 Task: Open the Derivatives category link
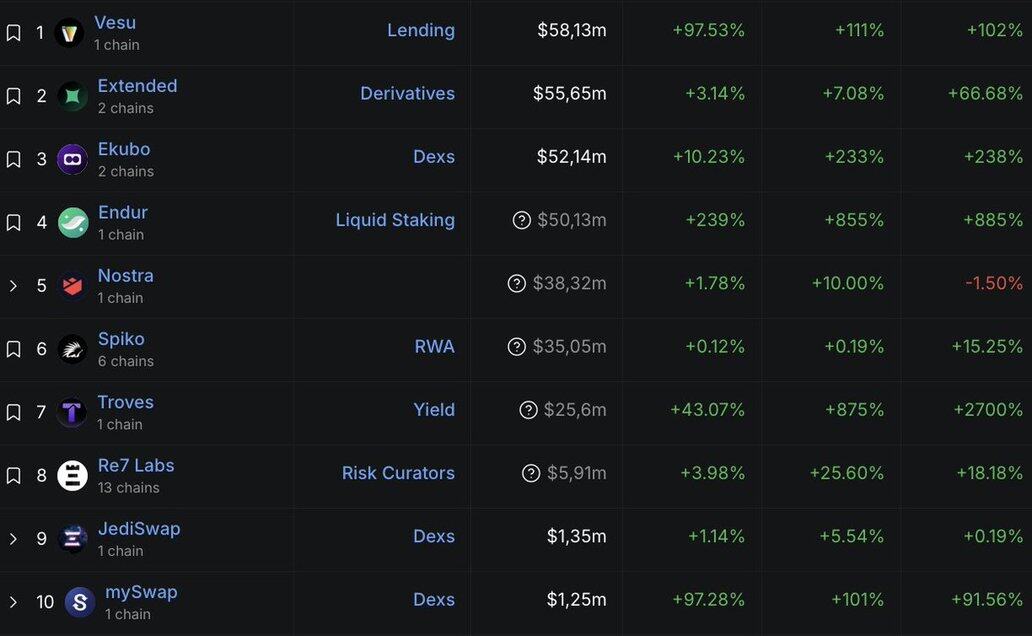pos(407,93)
